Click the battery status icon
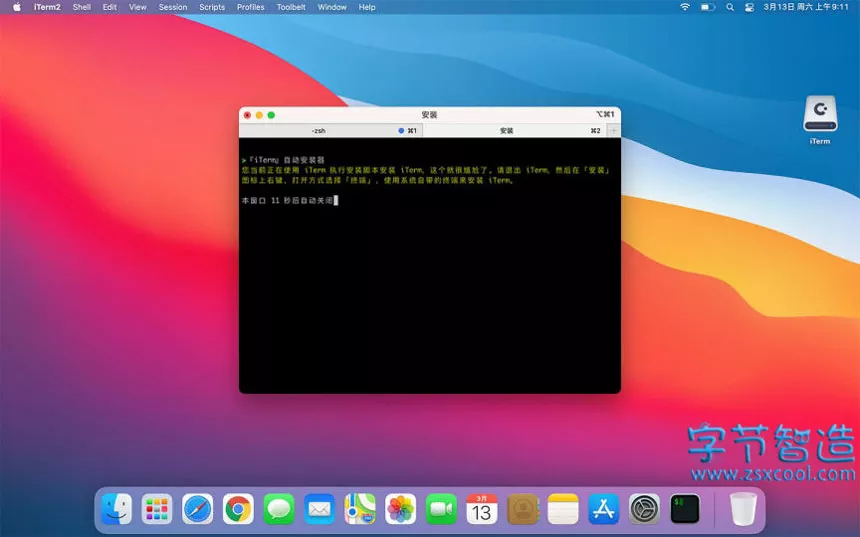The image size is (860, 537). tap(708, 7)
